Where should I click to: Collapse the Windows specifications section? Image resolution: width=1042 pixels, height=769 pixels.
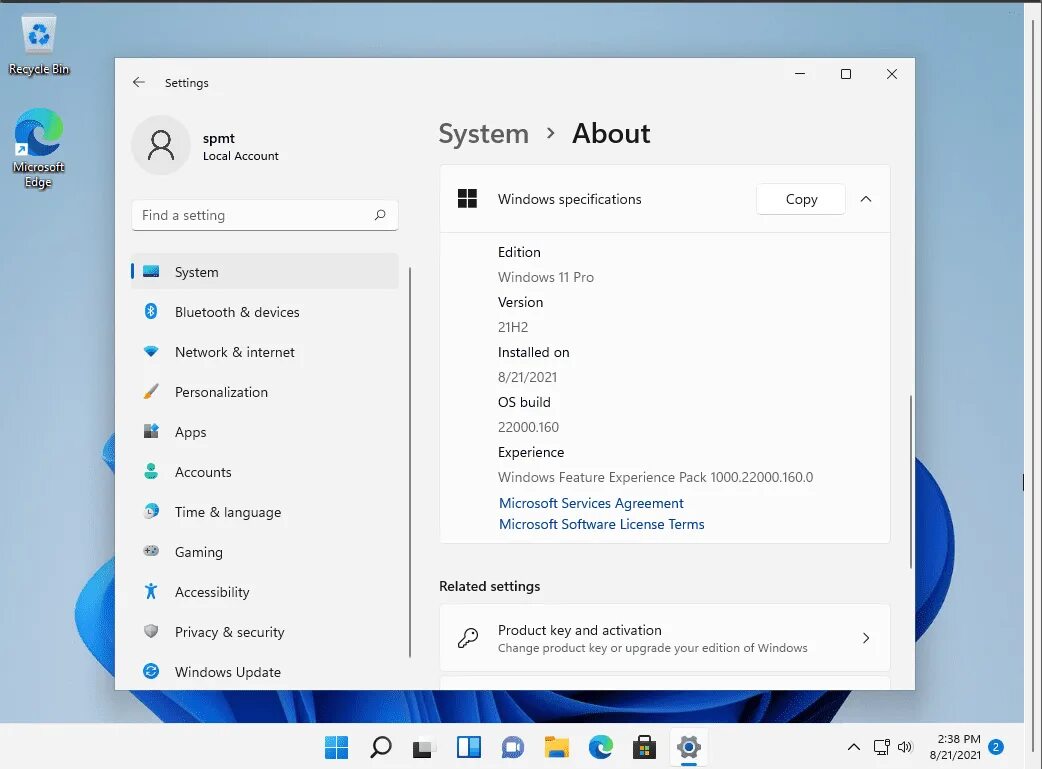point(866,199)
